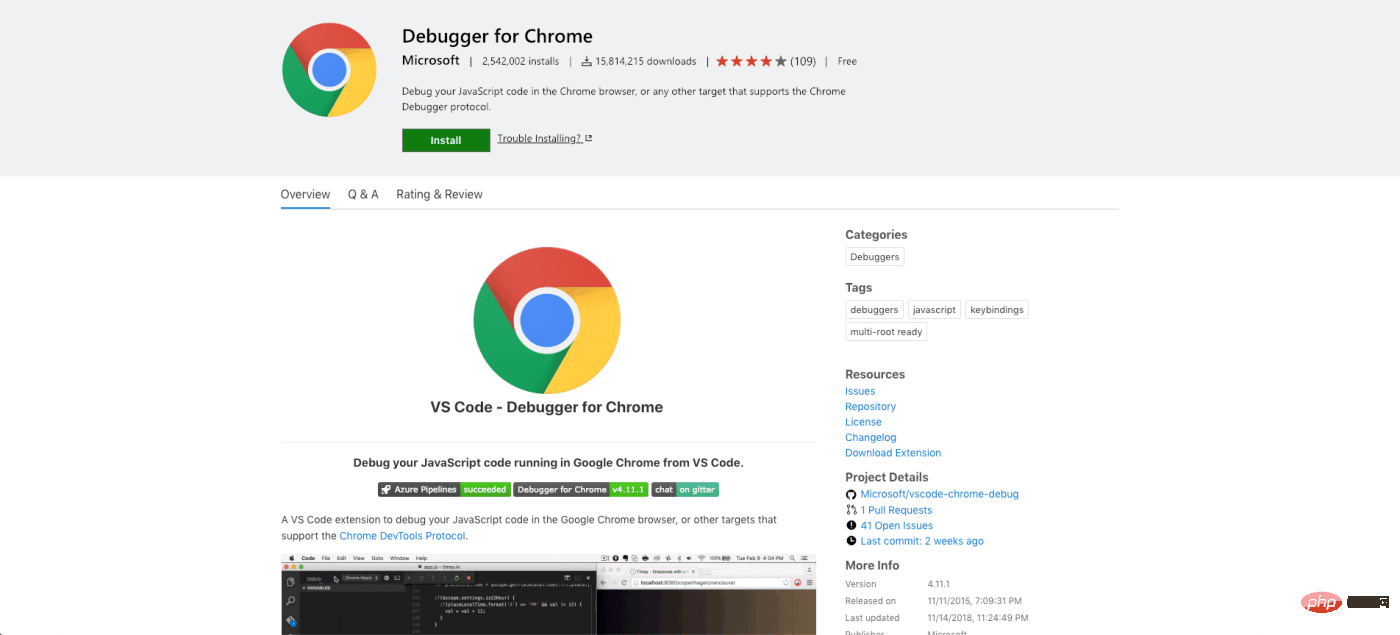Click the large Chrome logo in the Overview

click(x=546, y=320)
